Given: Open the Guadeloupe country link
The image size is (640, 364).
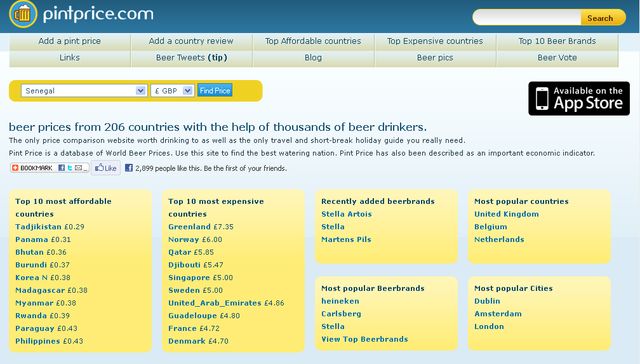Looking at the screenshot, I should [193, 315].
